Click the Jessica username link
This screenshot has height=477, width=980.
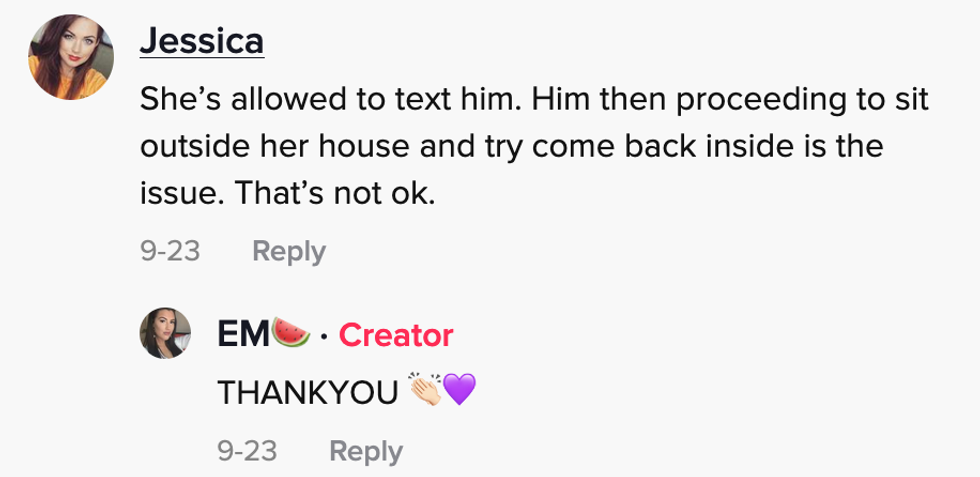[201, 41]
